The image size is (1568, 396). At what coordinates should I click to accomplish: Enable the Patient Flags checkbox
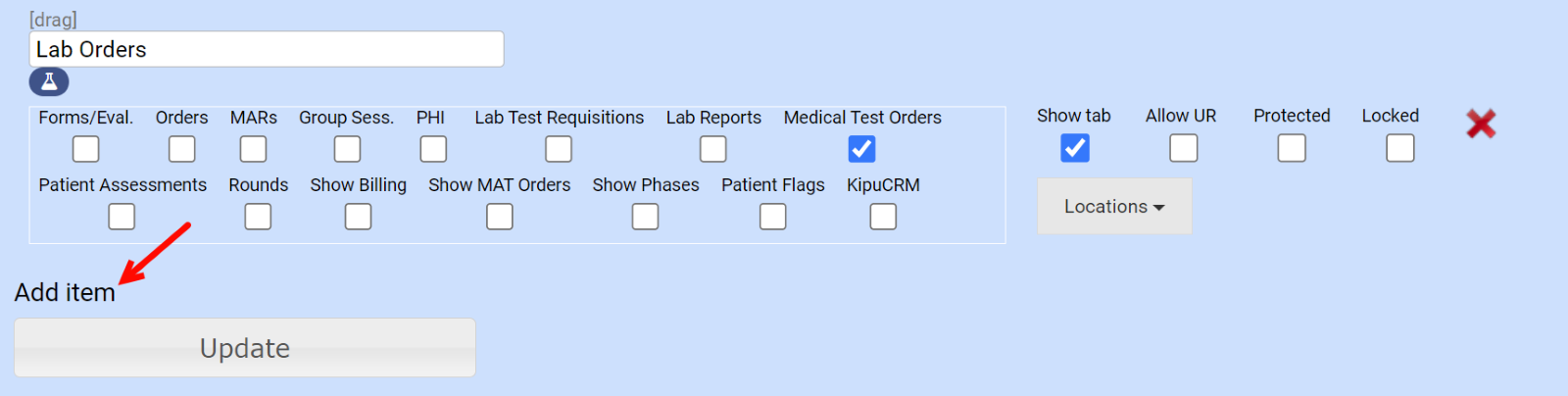[773, 217]
